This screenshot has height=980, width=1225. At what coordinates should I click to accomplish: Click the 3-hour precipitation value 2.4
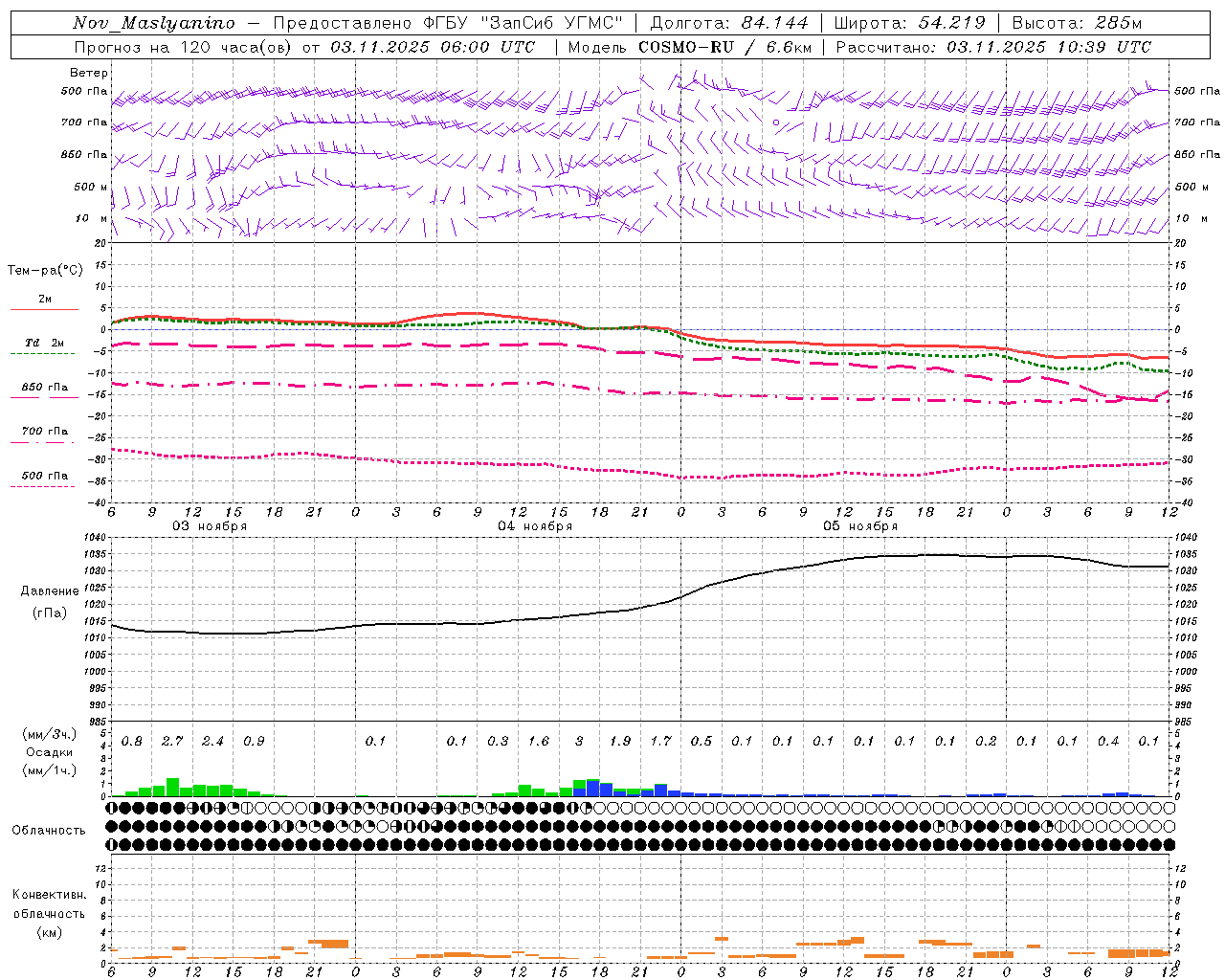pyautogui.click(x=212, y=742)
